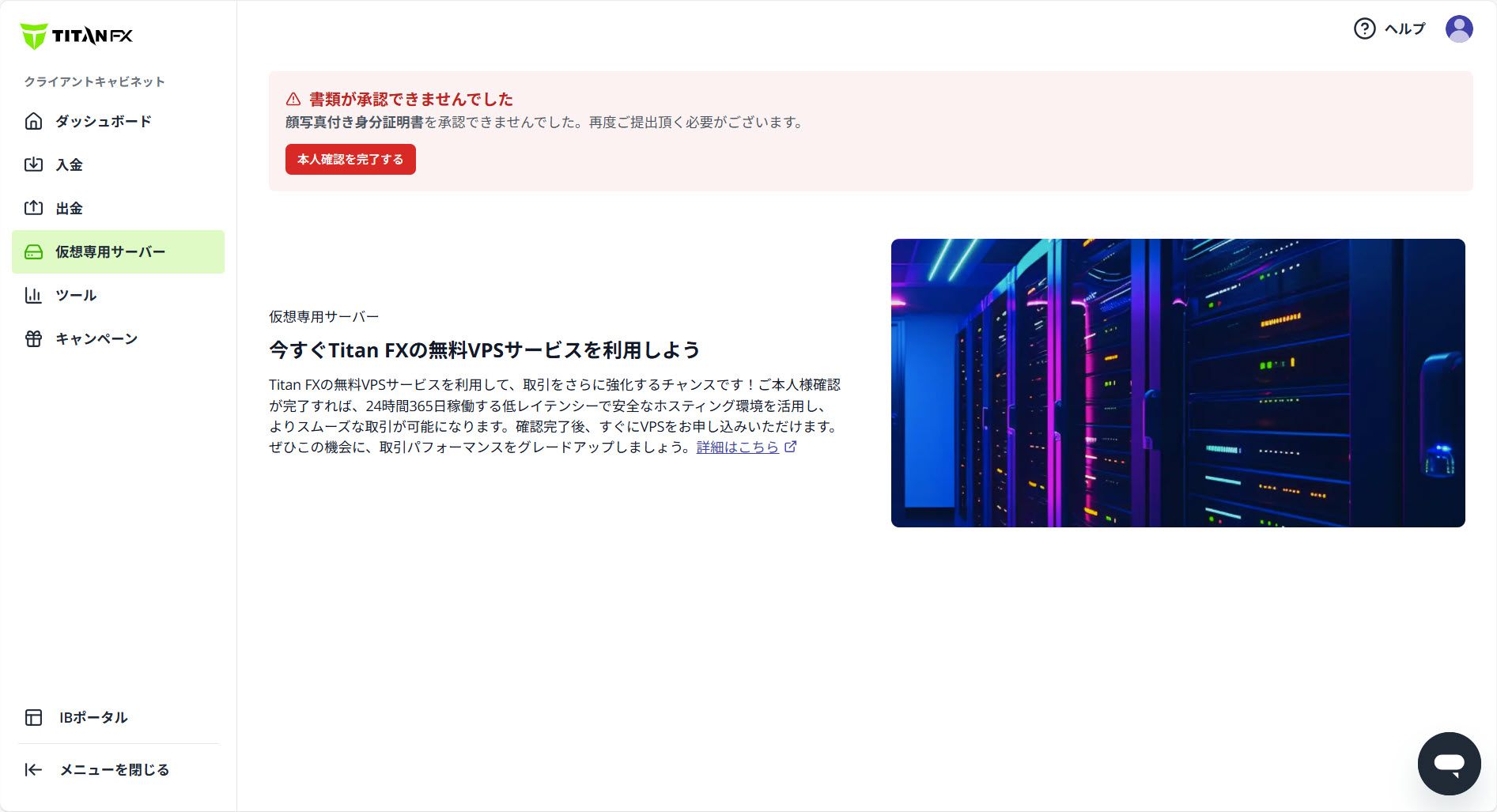Click the IBポータル grid icon
The image size is (1497, 812).
33,718
